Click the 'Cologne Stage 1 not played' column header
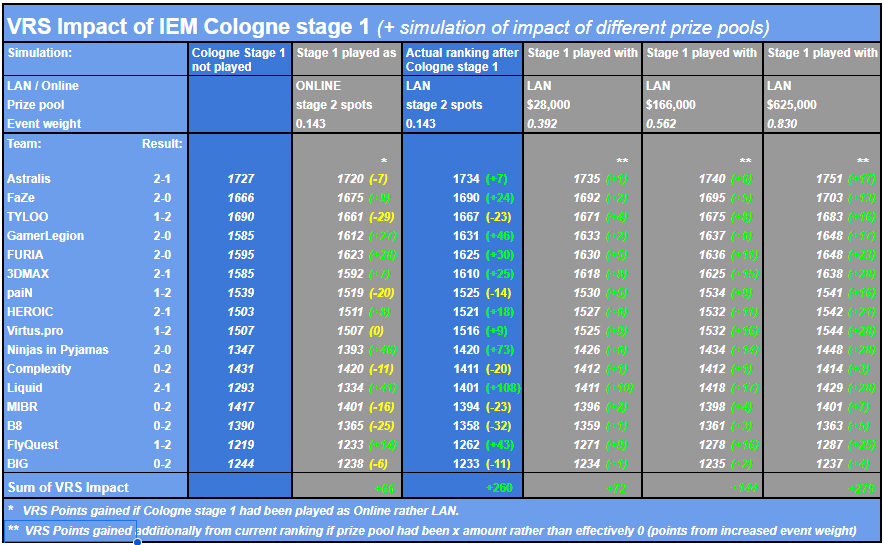 (240, 59)
